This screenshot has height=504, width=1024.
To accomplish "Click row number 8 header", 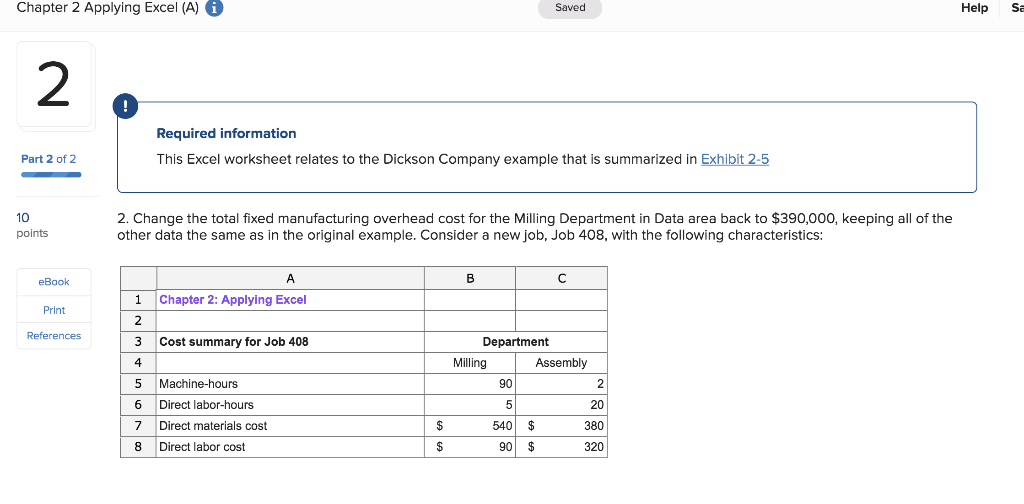I will [138, 447].
